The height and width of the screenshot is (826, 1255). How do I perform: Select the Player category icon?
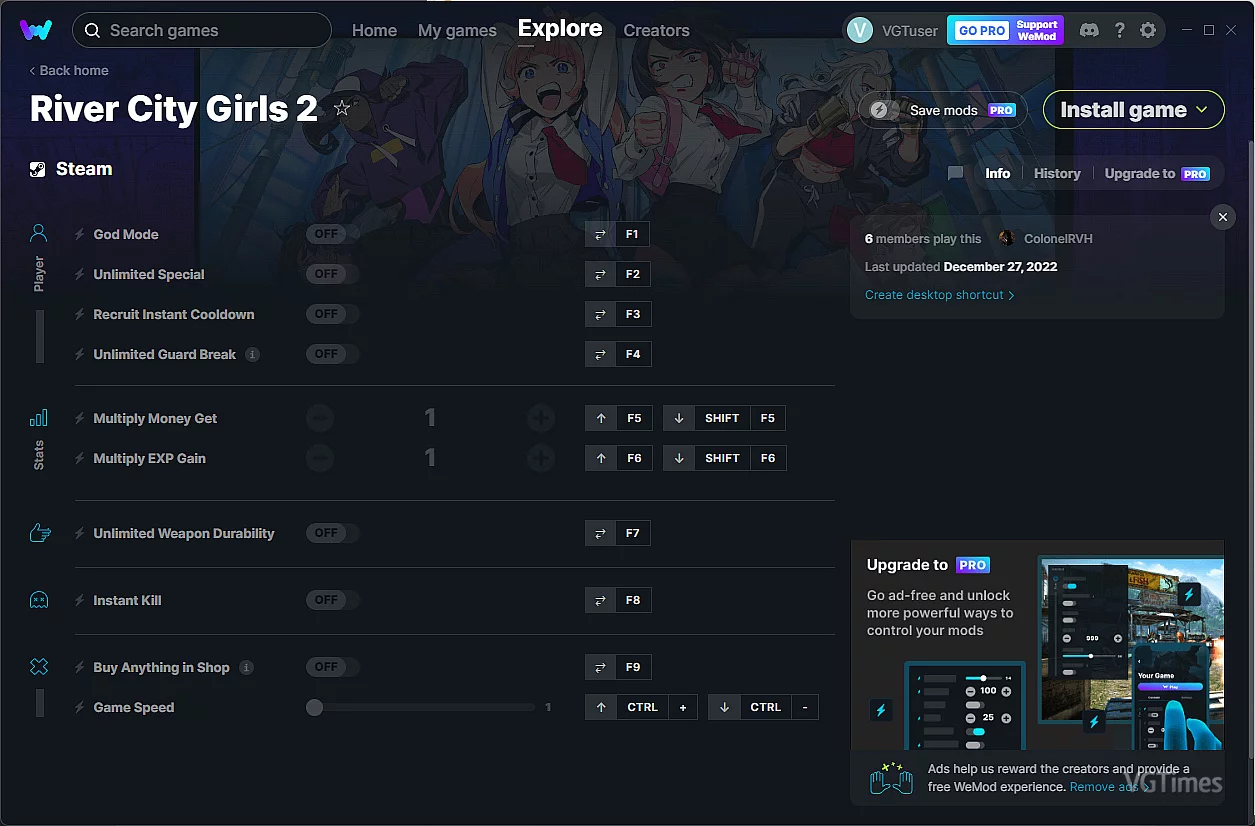39,234
